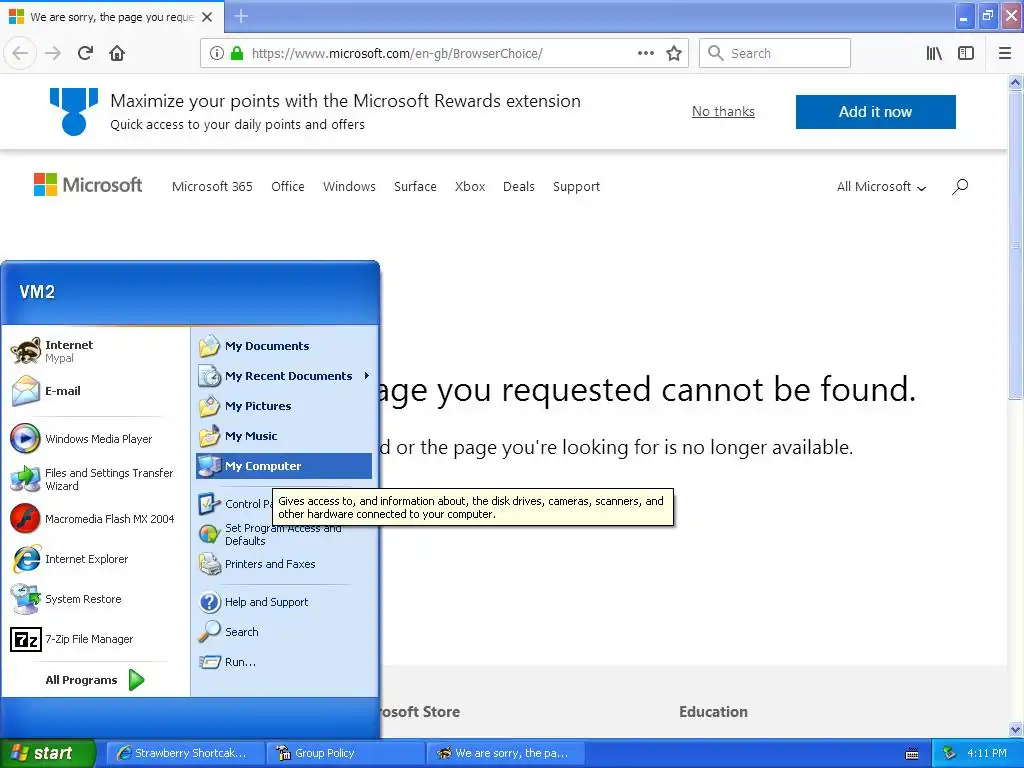
Task: Switch to 'We are sorry' taskbar window
Action: point(505,753)
